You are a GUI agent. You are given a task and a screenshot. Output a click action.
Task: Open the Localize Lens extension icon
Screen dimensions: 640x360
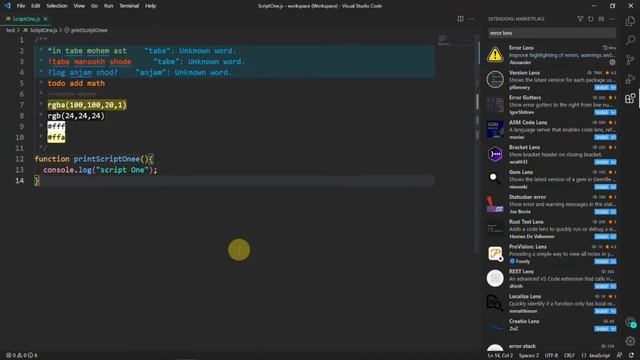[x=495, y=303]
